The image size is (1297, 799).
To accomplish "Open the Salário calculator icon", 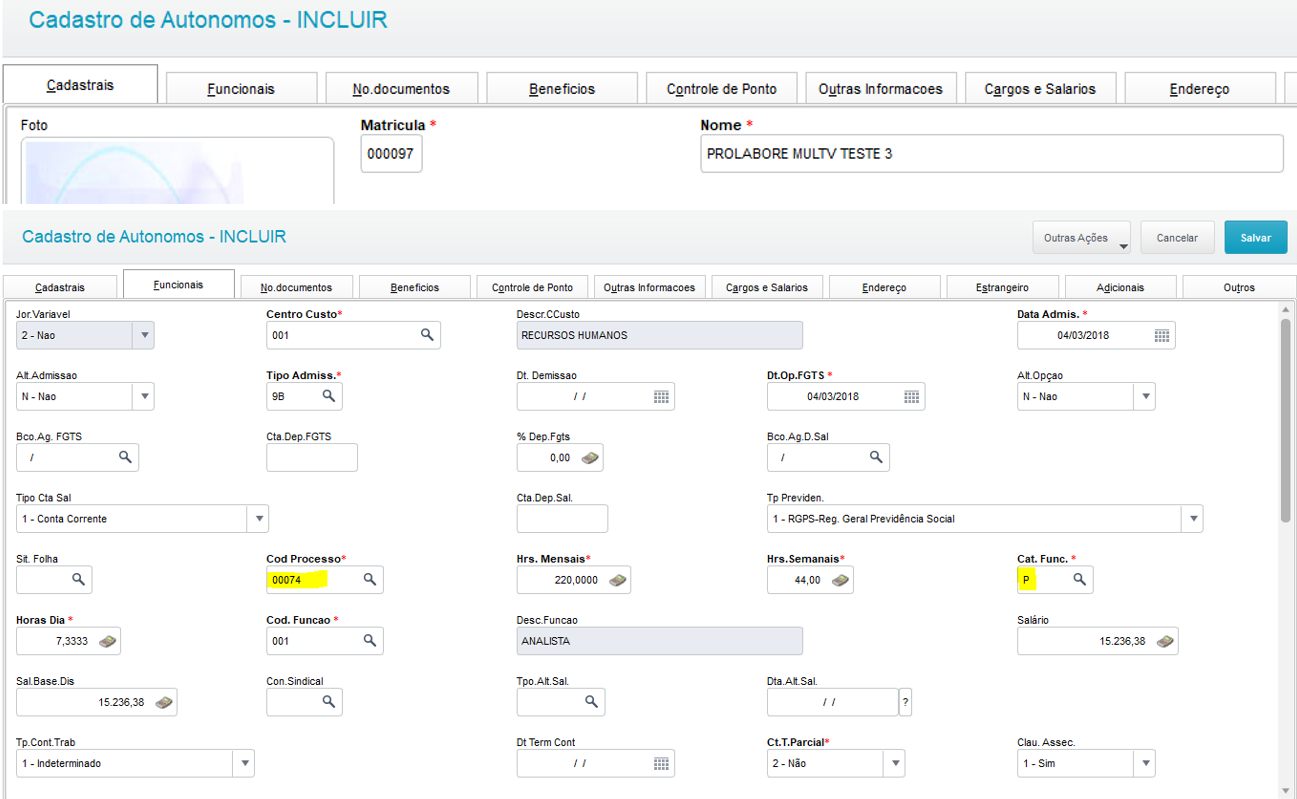I will click(x=1164, y=642).
